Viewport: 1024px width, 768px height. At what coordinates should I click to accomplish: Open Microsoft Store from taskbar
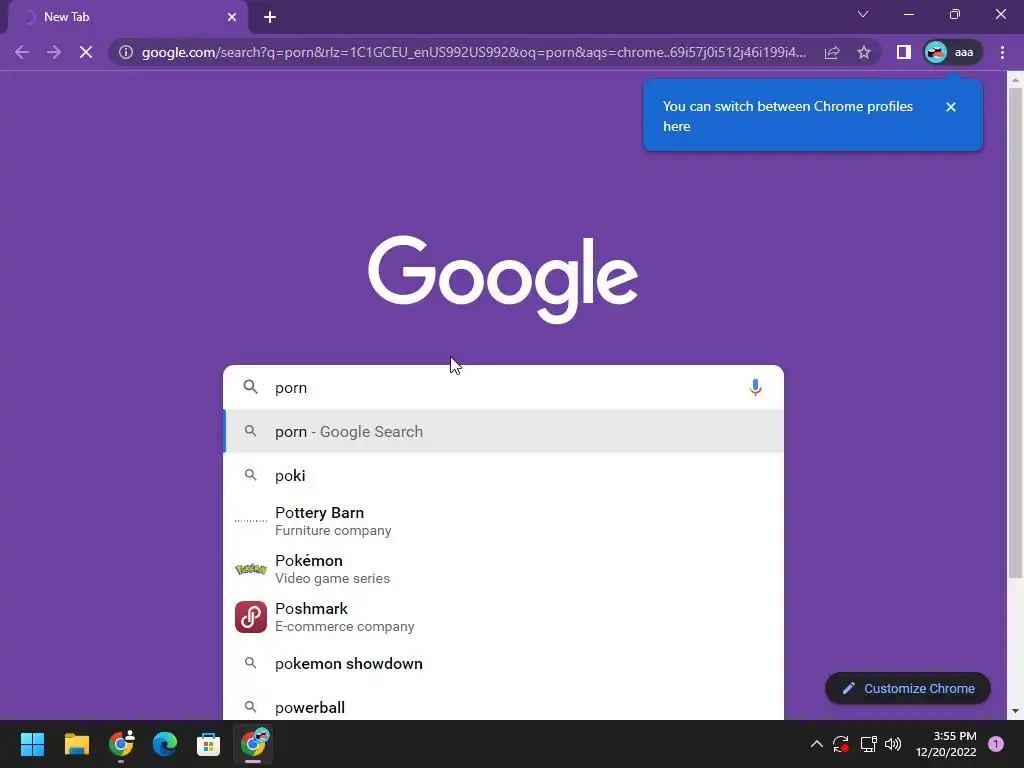[x=208, y=744]
